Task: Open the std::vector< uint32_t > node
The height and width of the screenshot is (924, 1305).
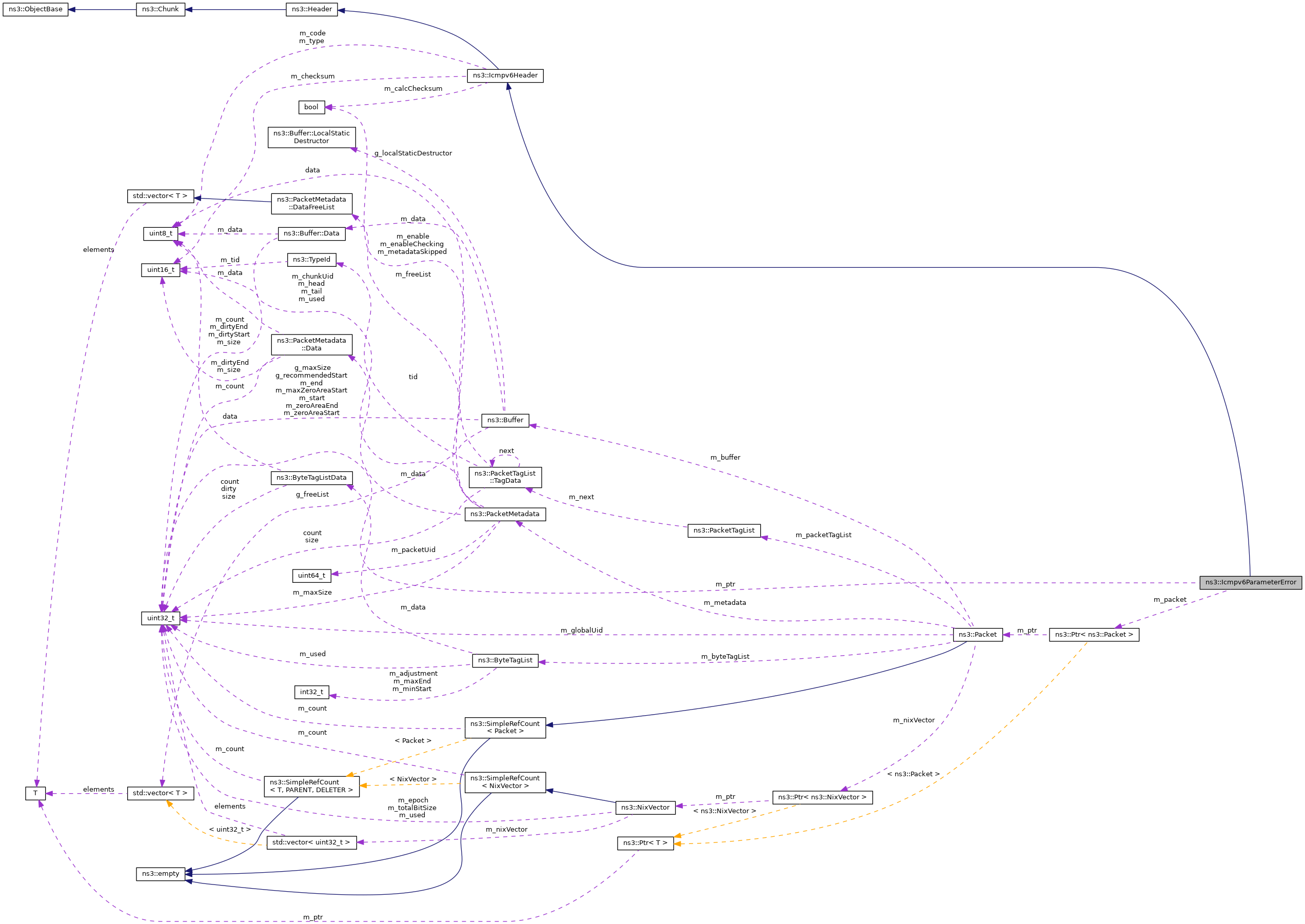Action: coord(312,842)
